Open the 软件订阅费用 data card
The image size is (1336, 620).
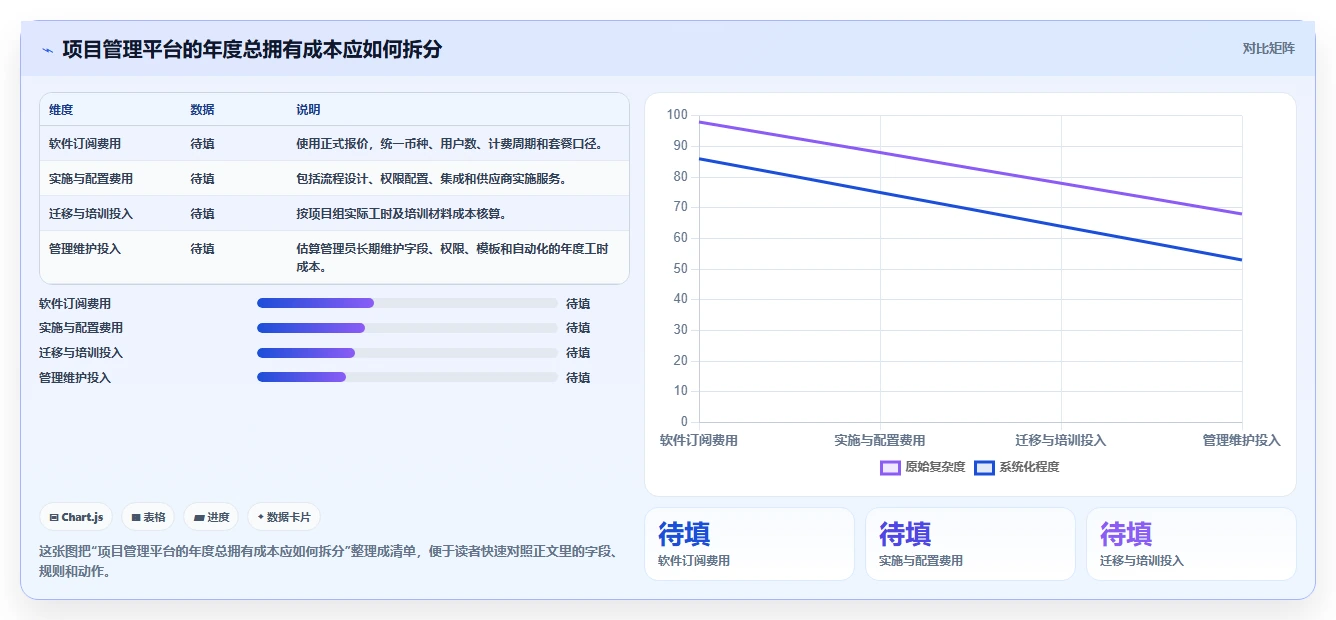point(749,544)
